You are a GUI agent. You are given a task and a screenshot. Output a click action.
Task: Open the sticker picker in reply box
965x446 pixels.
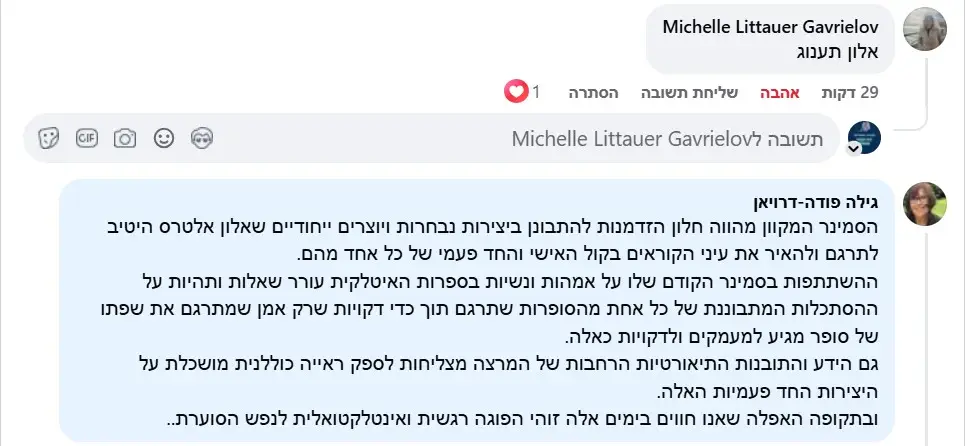[x=48, y=138]
